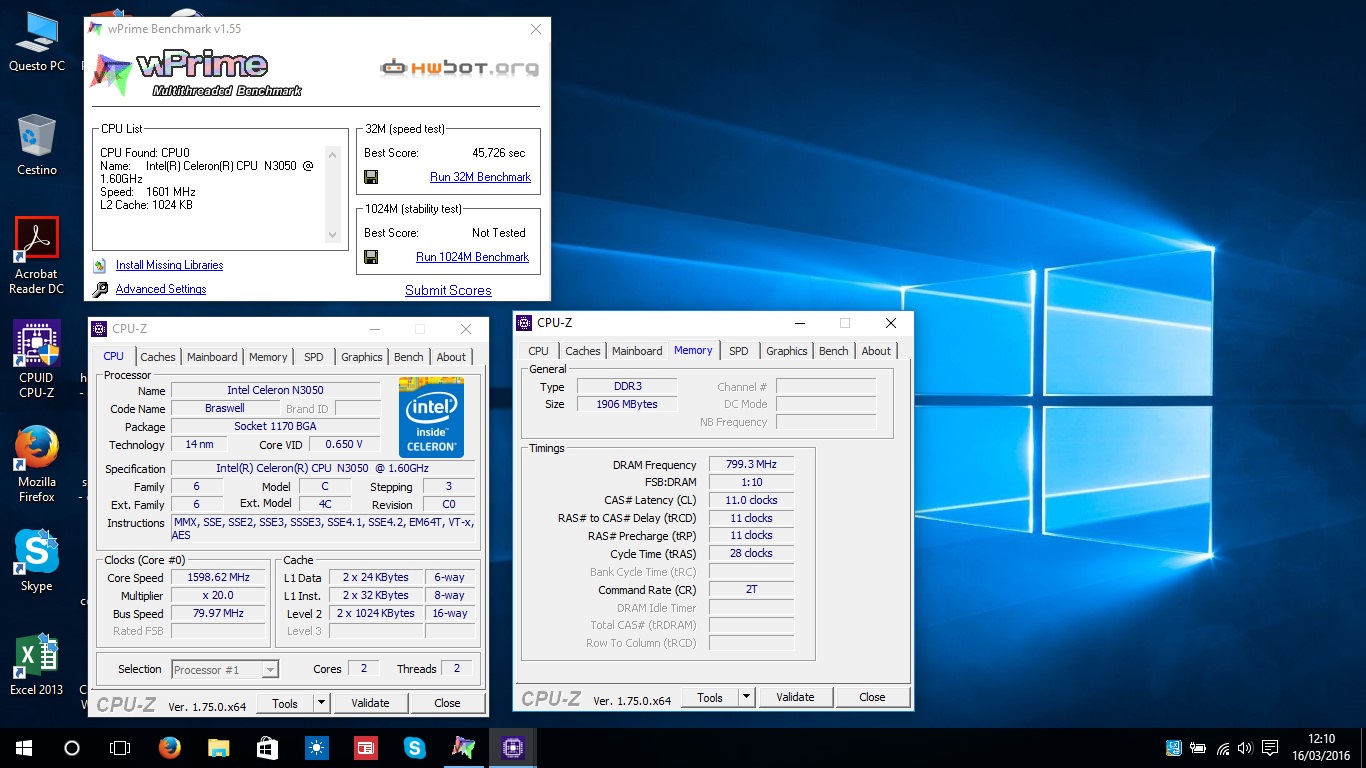Click the save icon beside 32M Best Score
The width and height of the screenshot is (1366, 768).
371,177
